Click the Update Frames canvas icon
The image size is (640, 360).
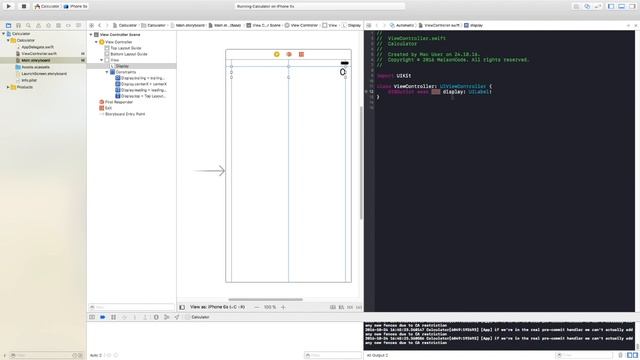tap(333, 307)
